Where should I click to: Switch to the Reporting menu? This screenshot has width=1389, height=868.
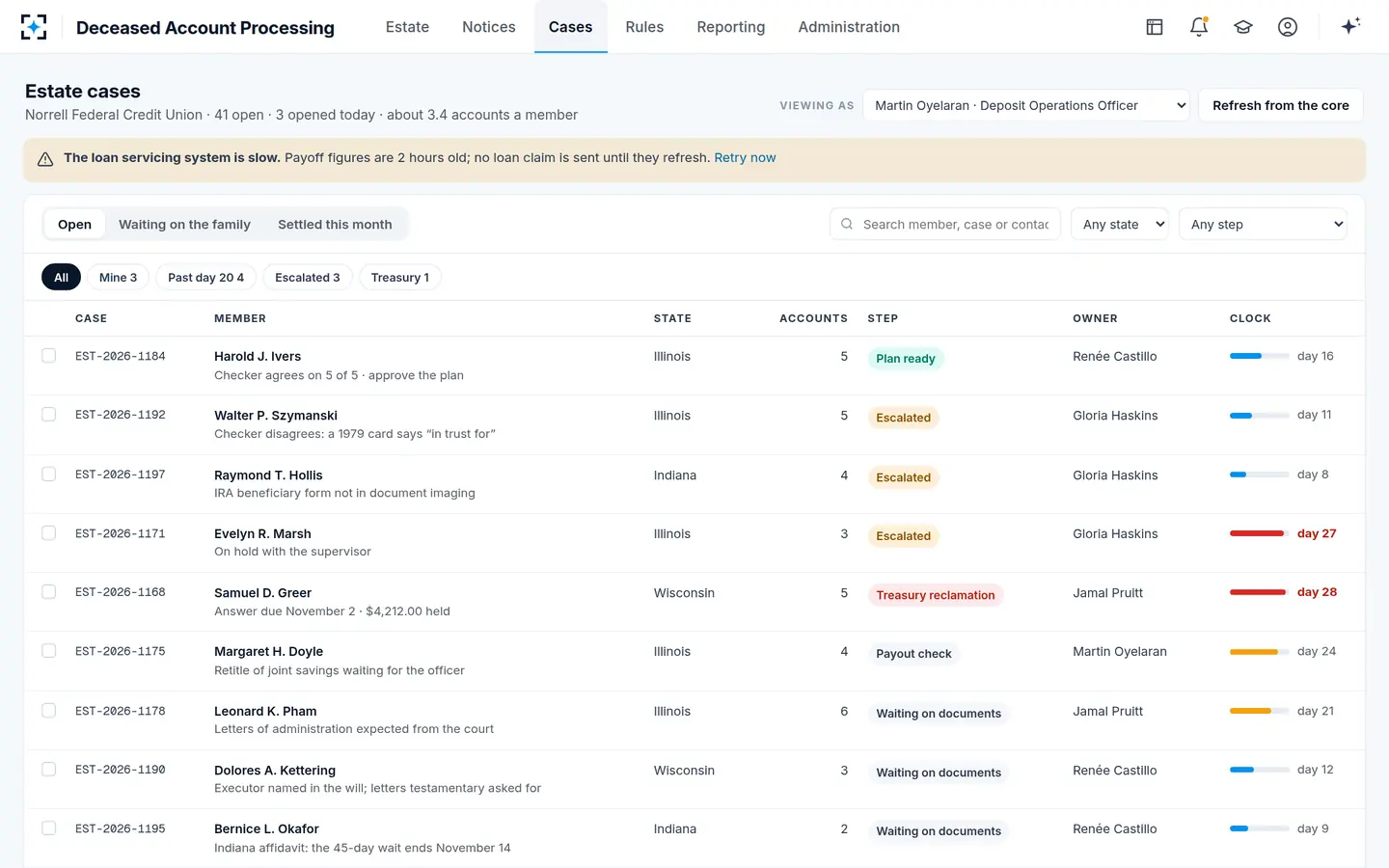click(731, 27)
